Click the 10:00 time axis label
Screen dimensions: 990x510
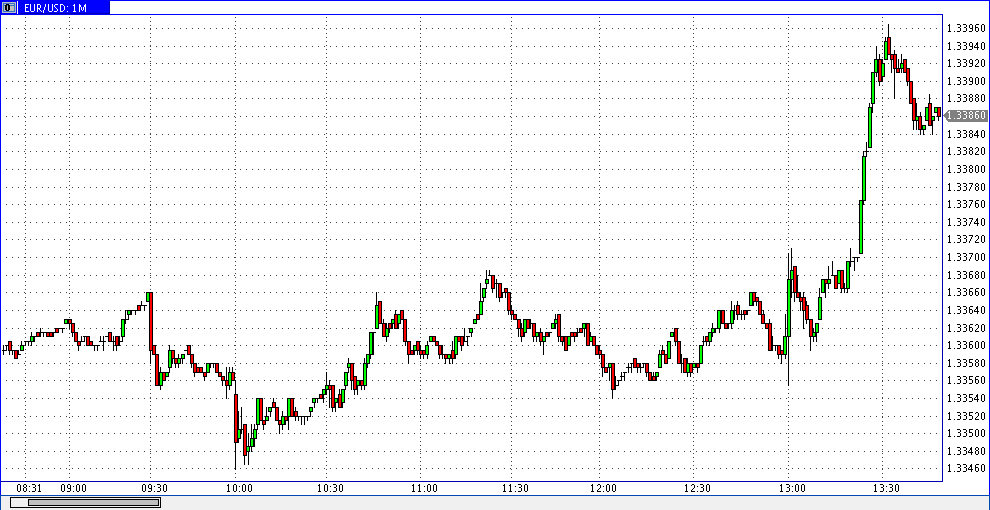(239, 489)
